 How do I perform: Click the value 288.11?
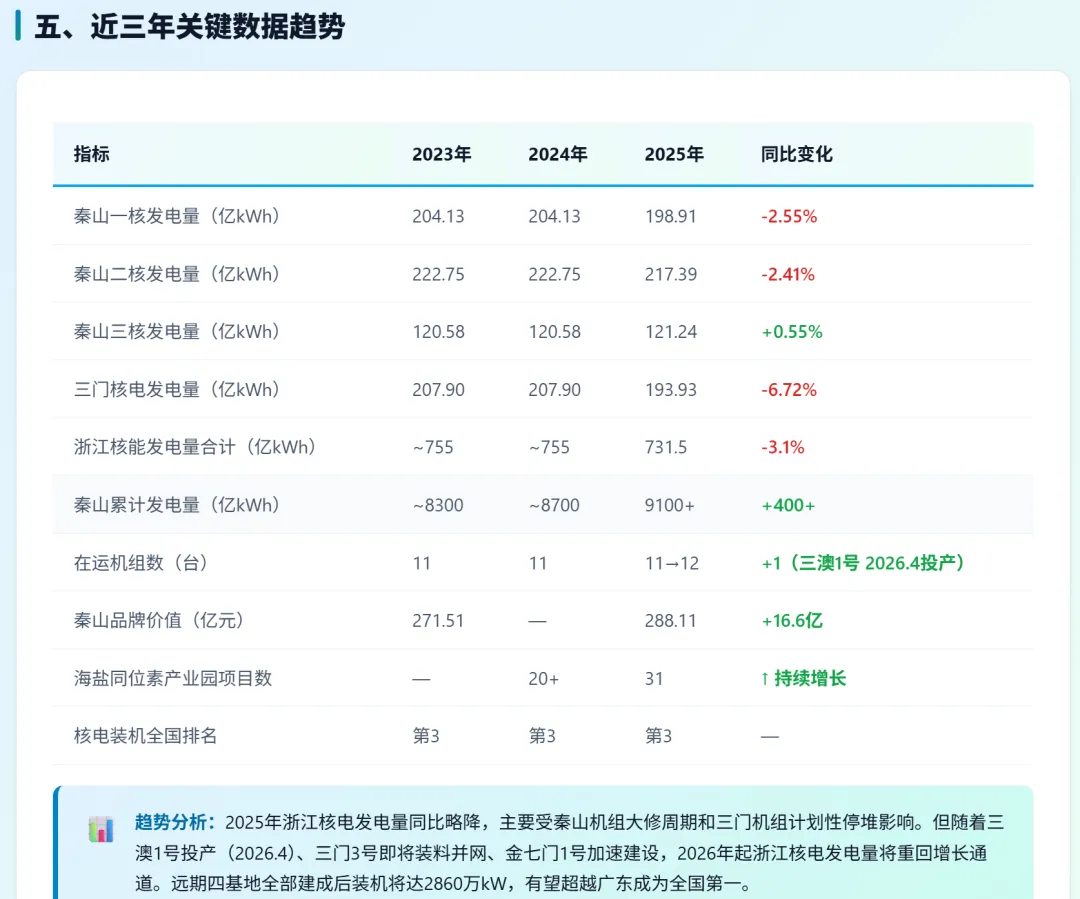671,621
